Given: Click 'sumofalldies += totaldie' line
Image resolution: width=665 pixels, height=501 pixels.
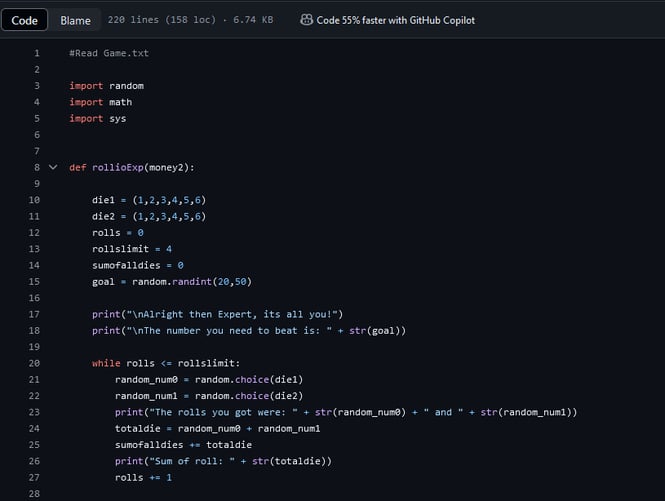Looking at the screenshot, I should point(183,445).
